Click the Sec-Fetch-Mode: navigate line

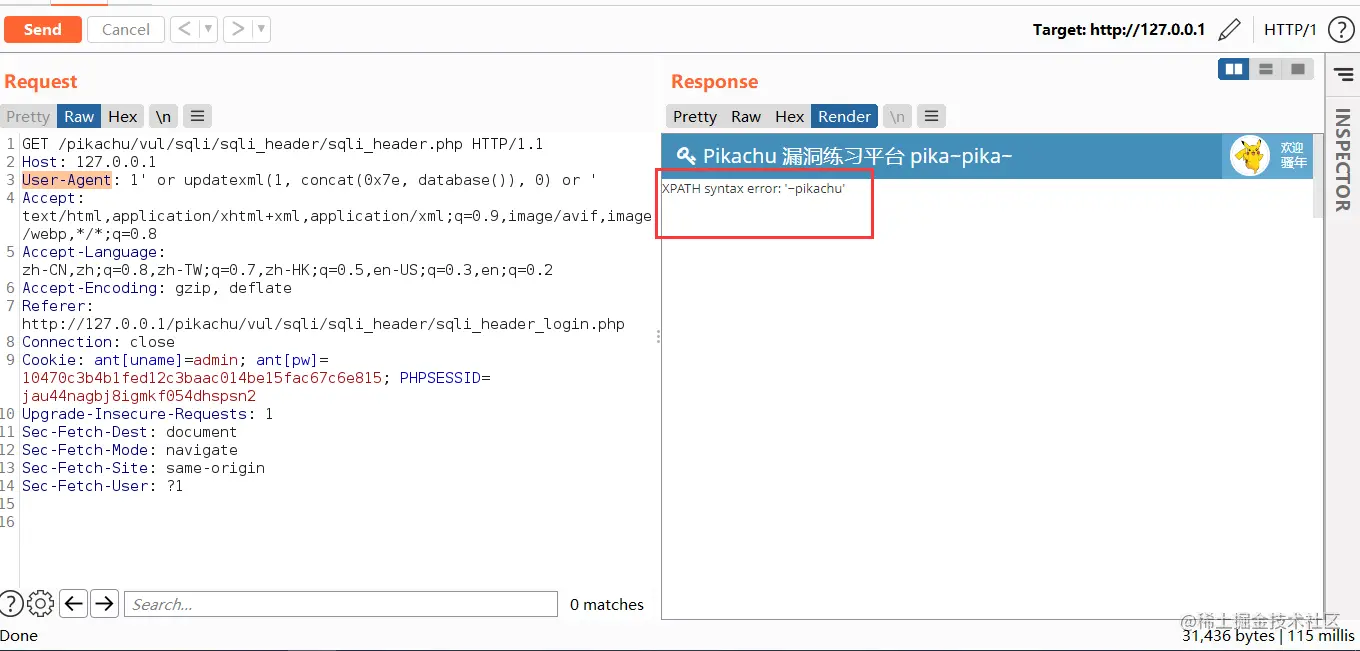pos(129,450)
